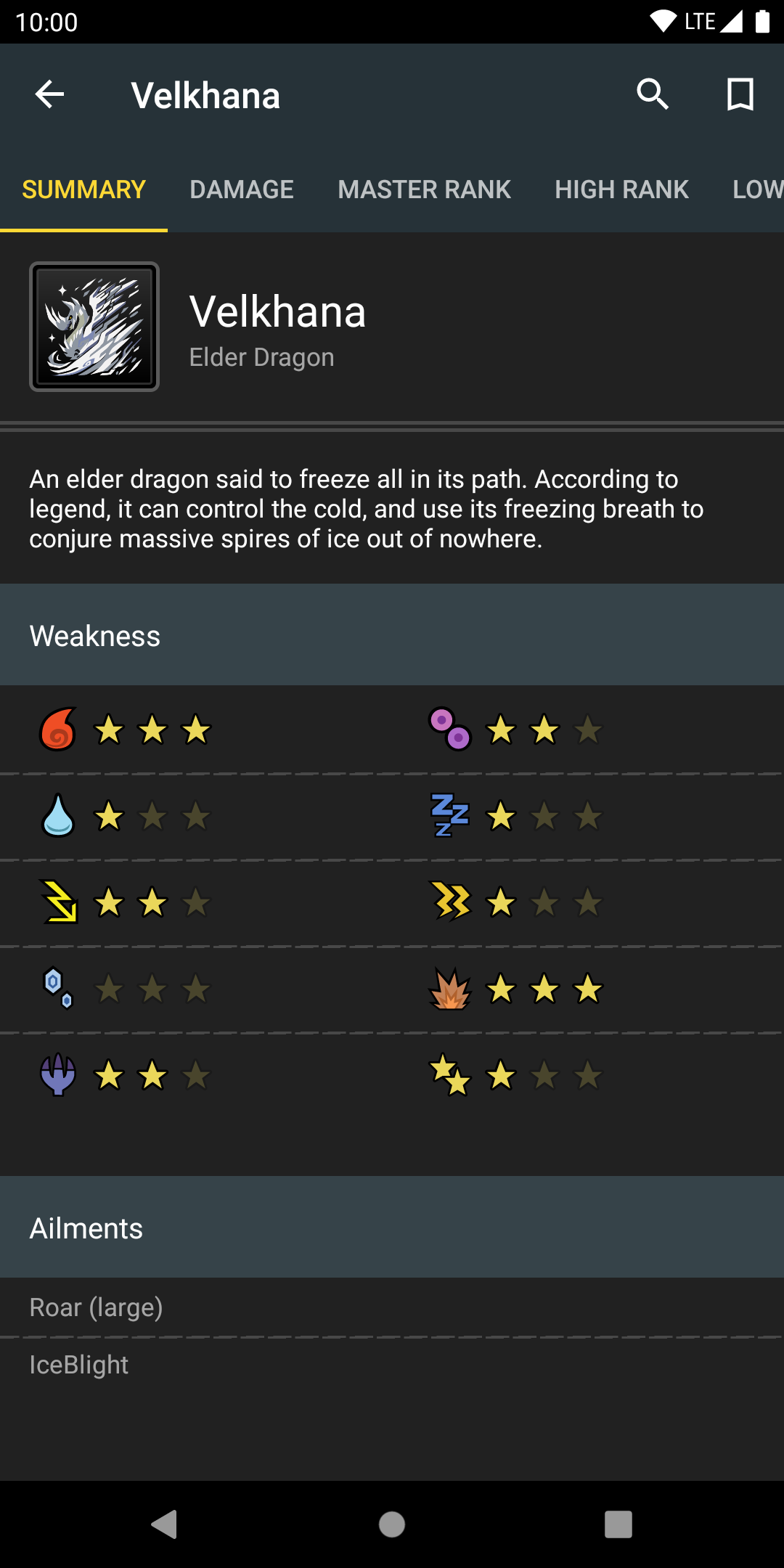Go to the High Rank tab

pos(621,189)
